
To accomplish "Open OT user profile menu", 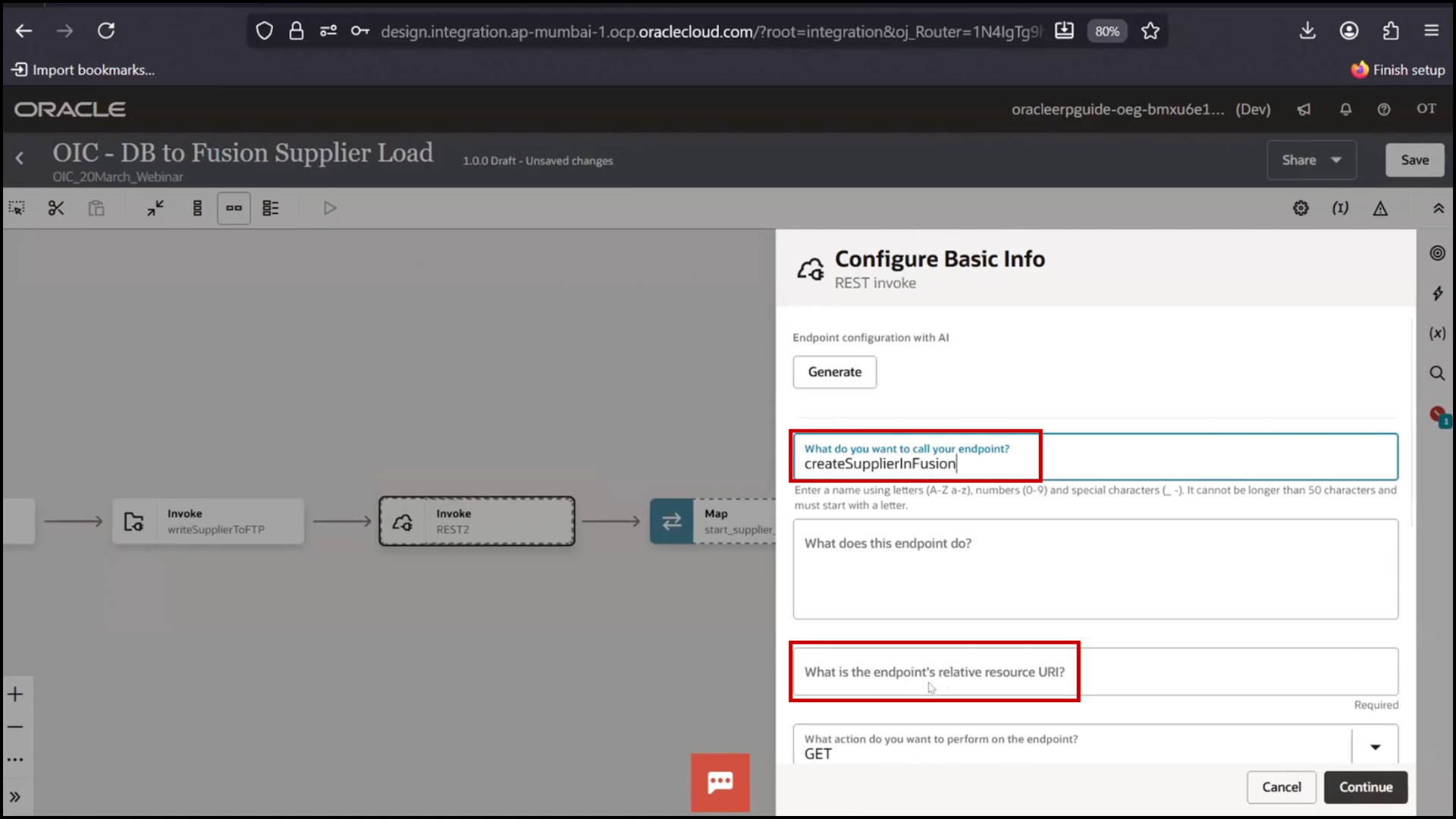I will click(x=1426, y=108).
